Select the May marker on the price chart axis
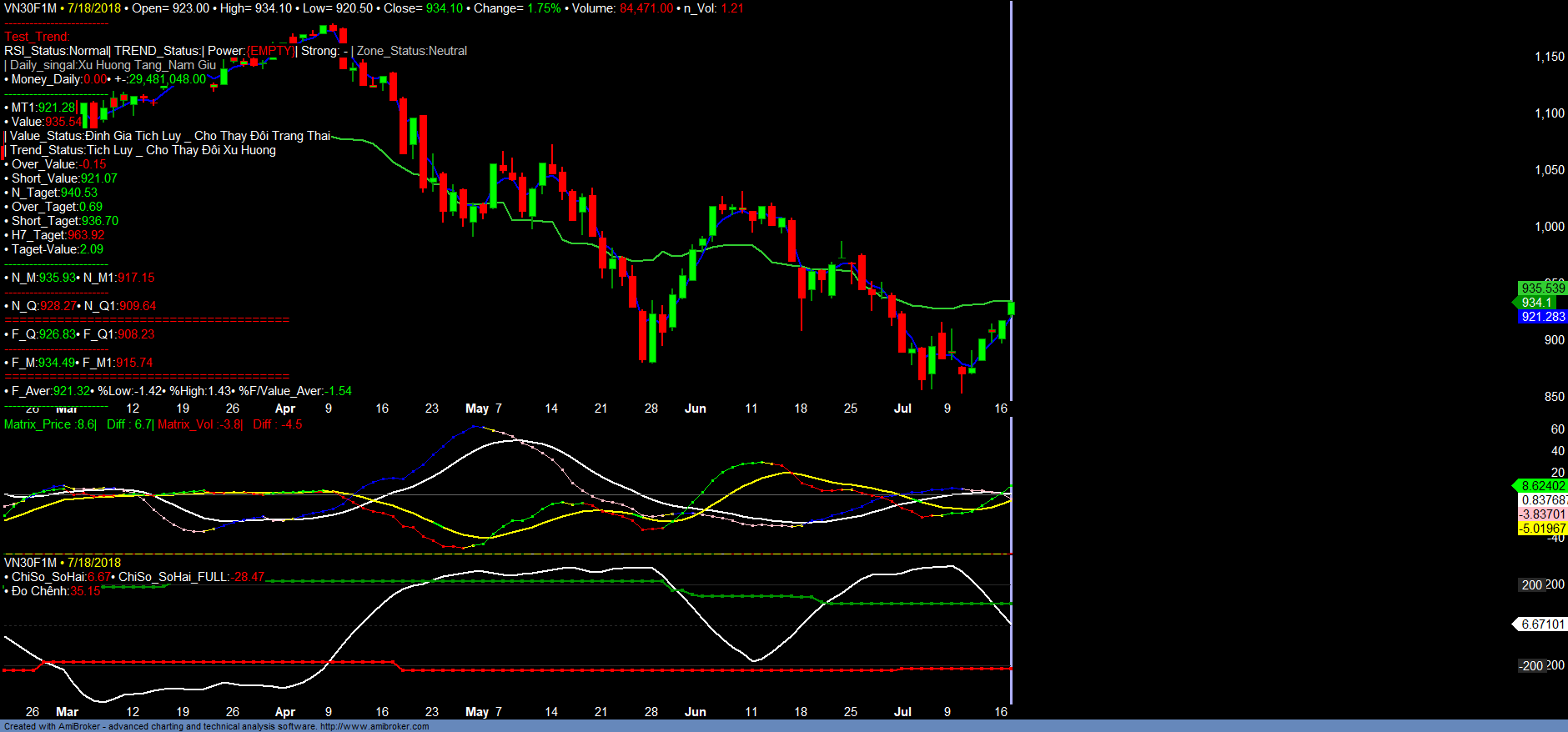Image resolution: width=1568 pixels, height=732 pixels. 477,409
